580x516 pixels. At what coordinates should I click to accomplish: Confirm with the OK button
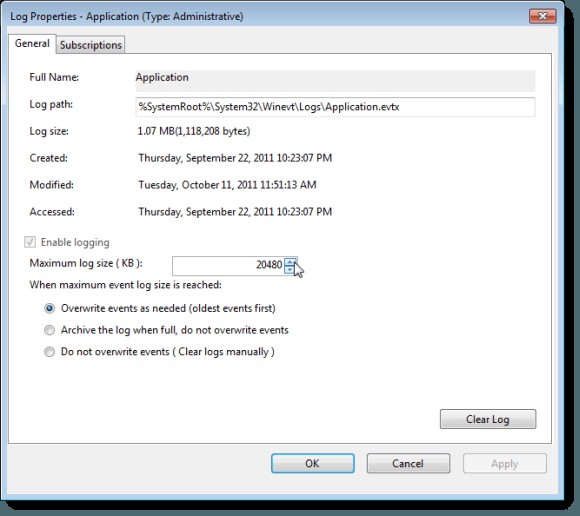(x=313, y=463)
